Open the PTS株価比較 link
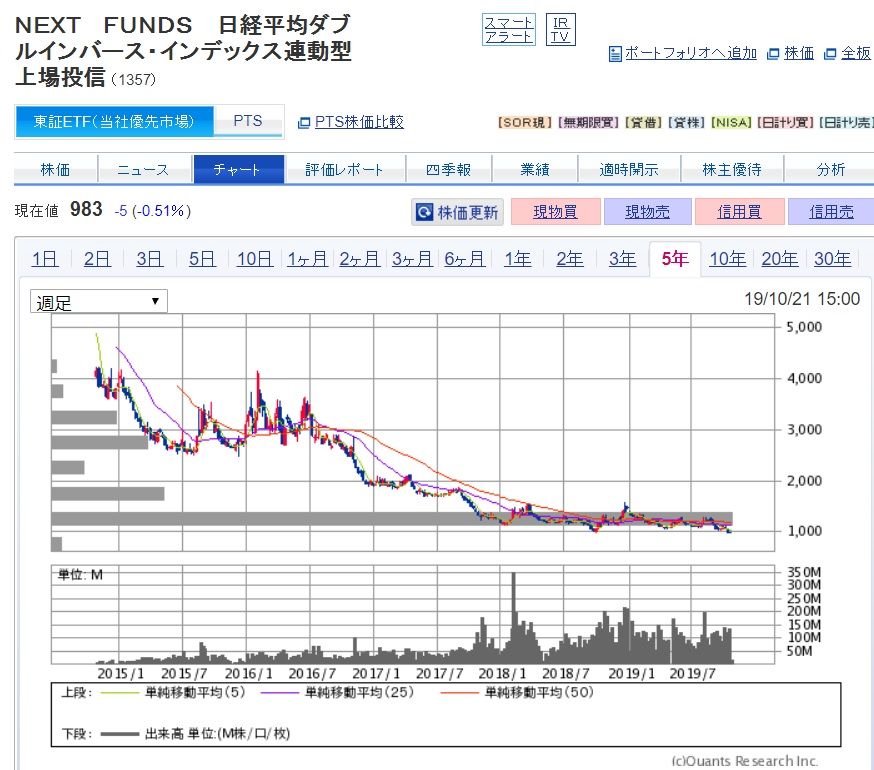This screenshot has height=770, width=874. coord(359,122)
